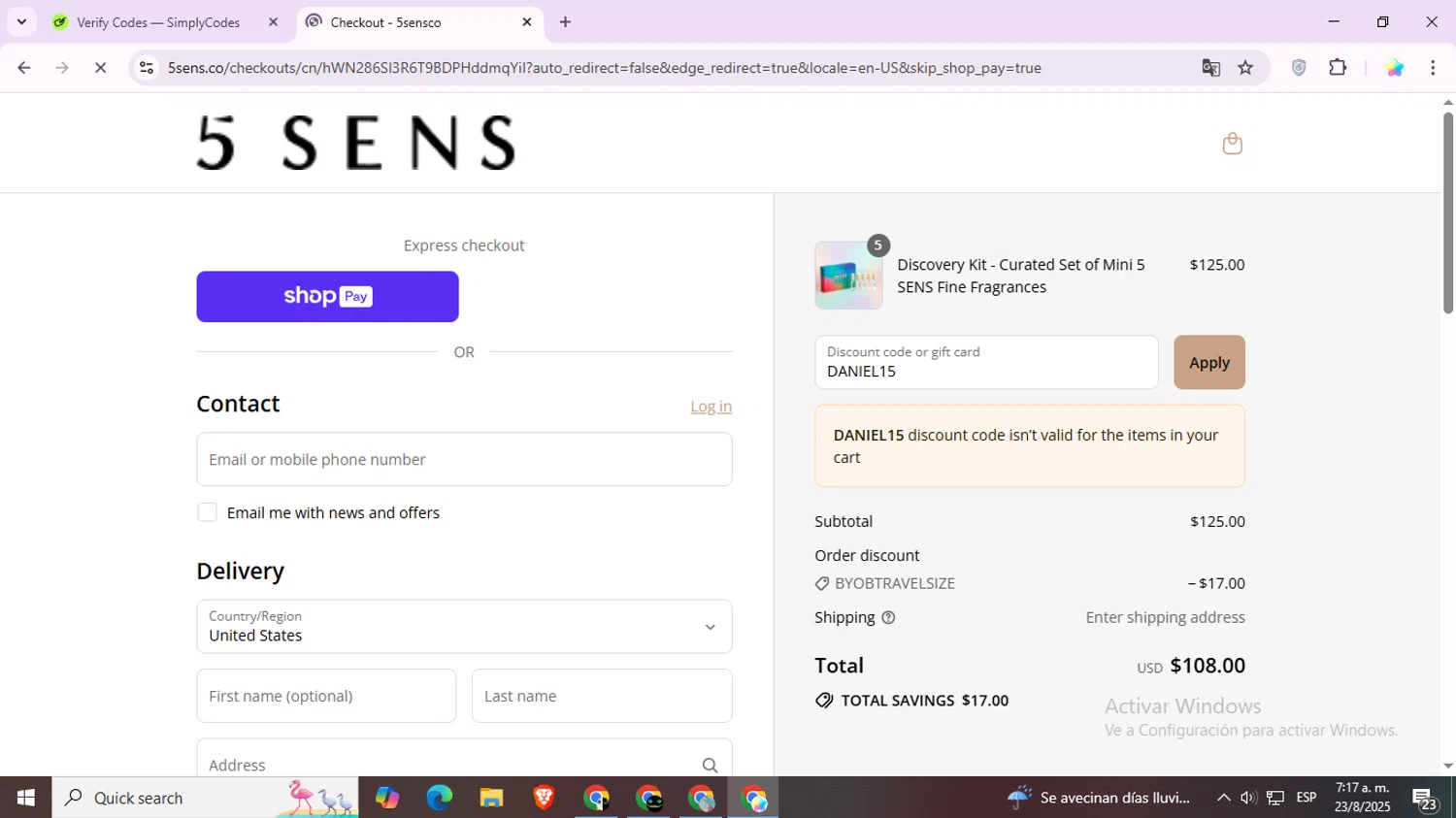
Task: Click the BYOBTRAVELSIZE discount tag icon
Action: click(x=822, y=583)
